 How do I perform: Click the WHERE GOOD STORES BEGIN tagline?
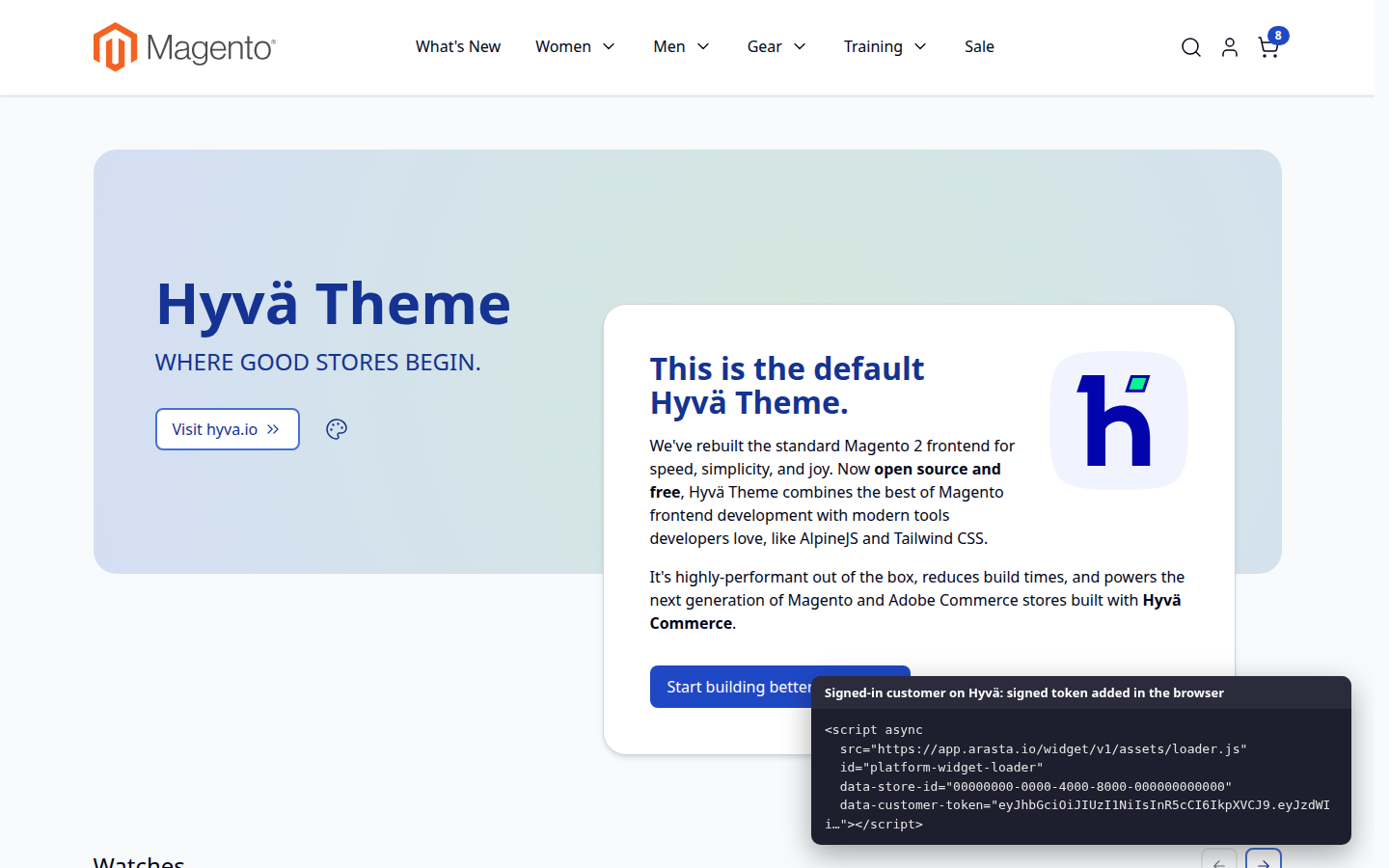(x=318, y=362)
